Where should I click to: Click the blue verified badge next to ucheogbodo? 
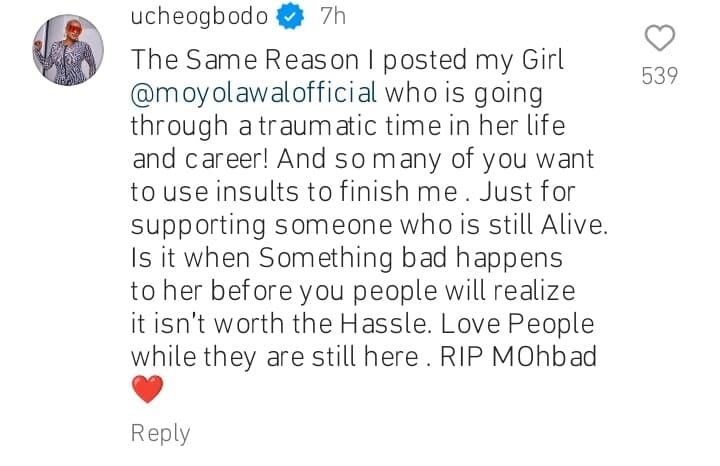click(x=290, y=17)
